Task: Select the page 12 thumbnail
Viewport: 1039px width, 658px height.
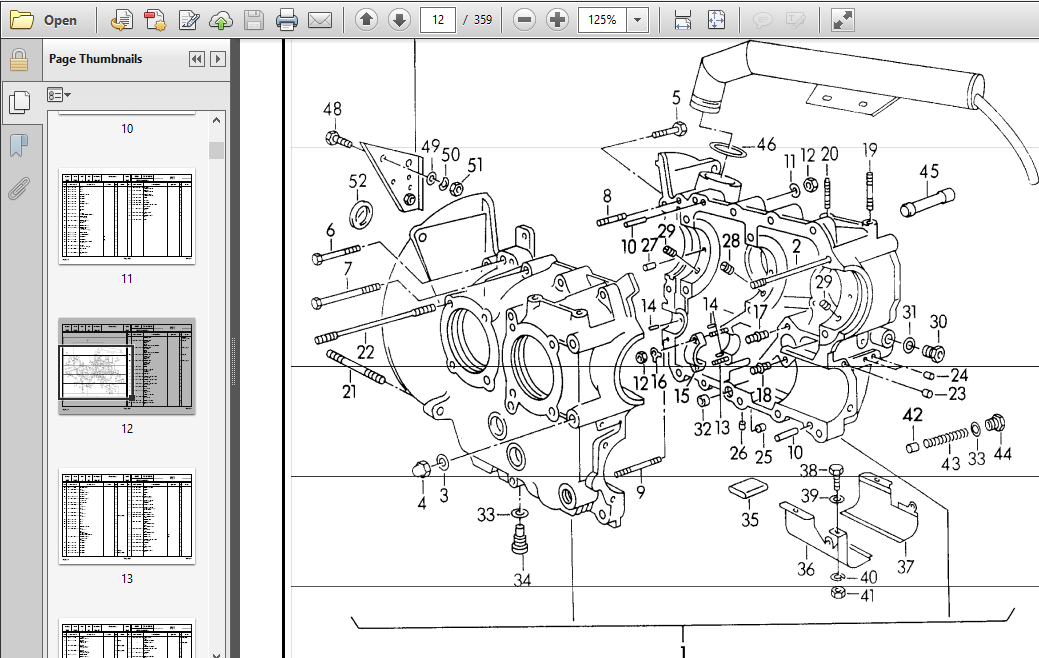Action: click(x=127, y=366)
